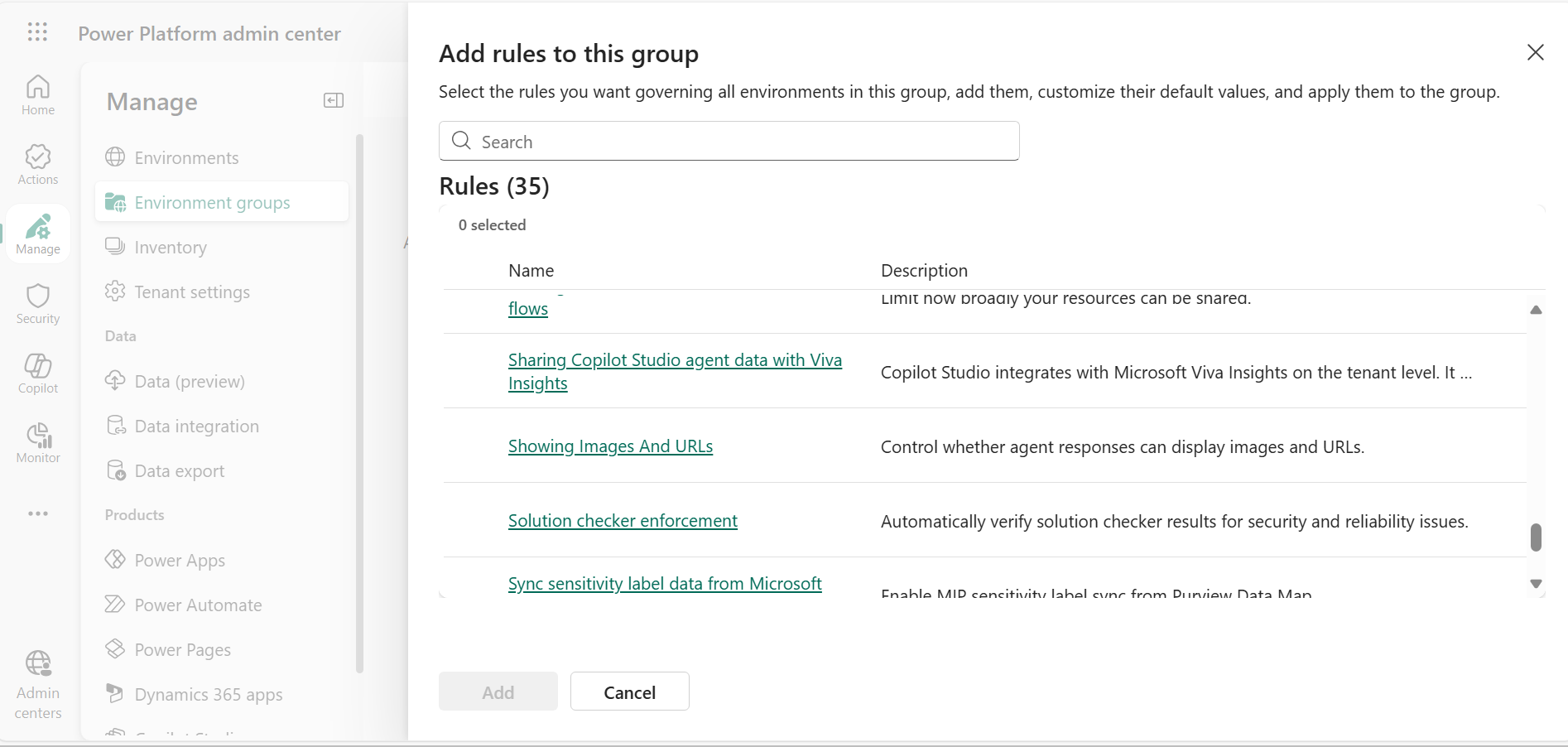Viewport: 1568px width, 747px height.
Task: Select Environment groups in Manage menu
Action: pos(212,203)
